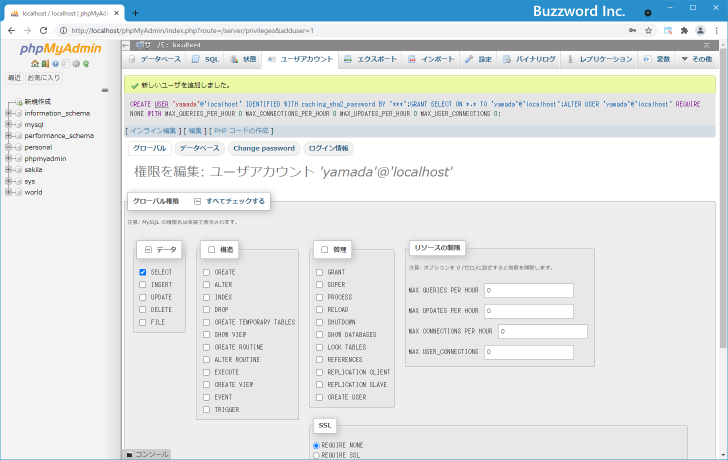Select the REQUIRE NONE radio button
Screen dimensions: 728x460
tap(317, 446)
